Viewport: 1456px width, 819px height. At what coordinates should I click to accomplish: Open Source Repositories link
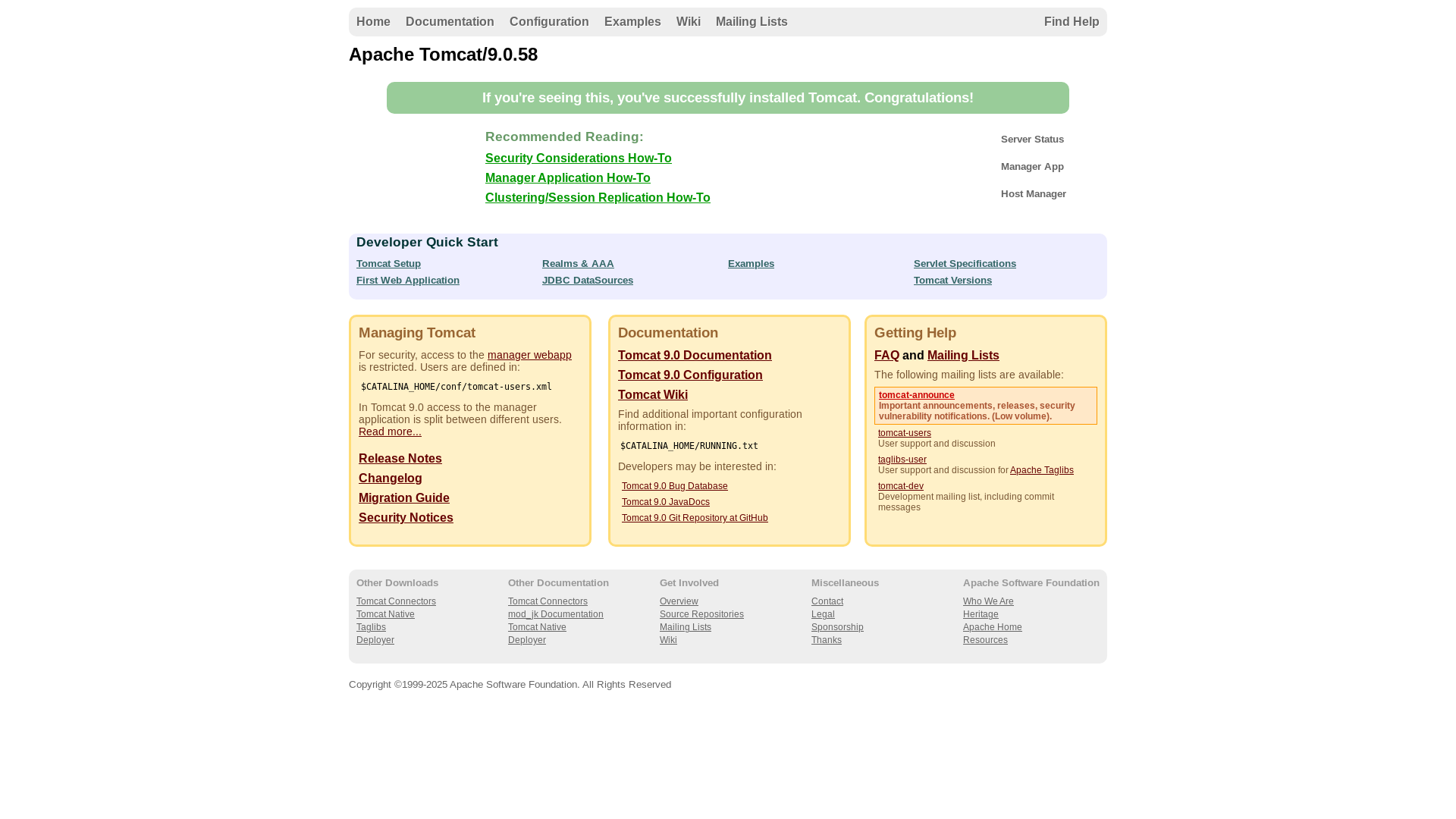point(701,614)
